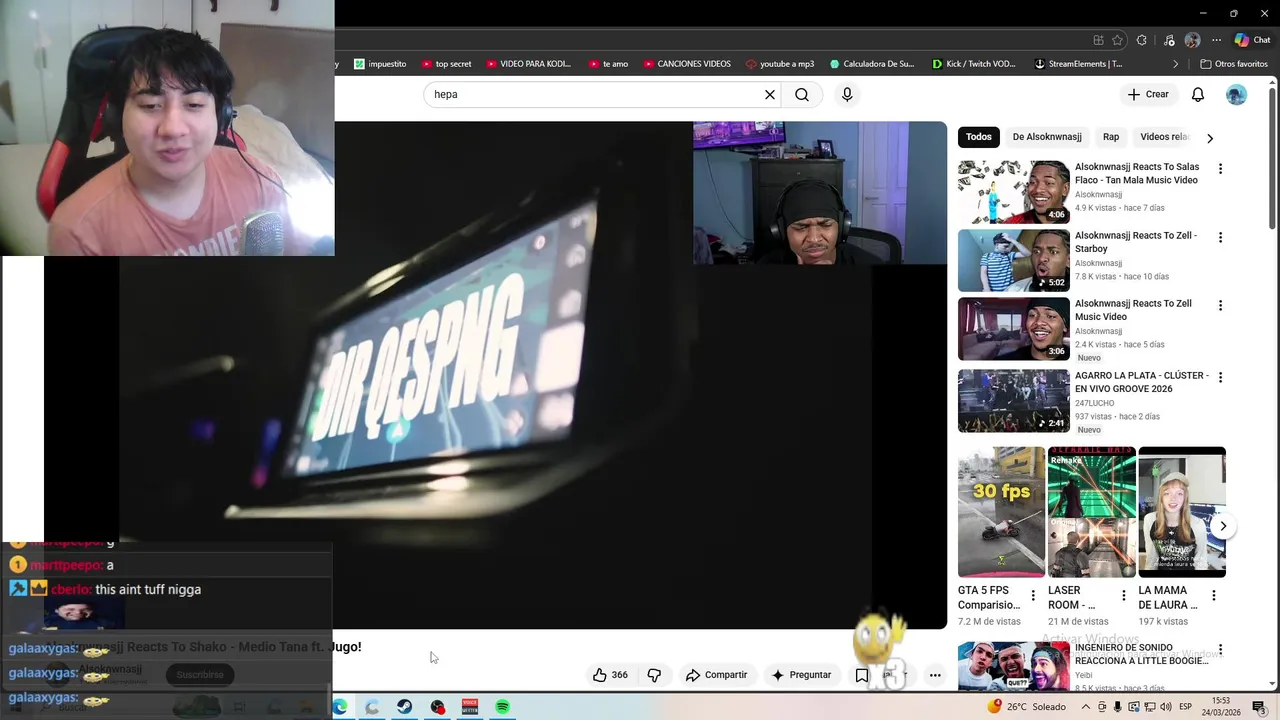1280x720 pixels.
Task: Open StreamElements bookmark
Action: pos(1078,64)
